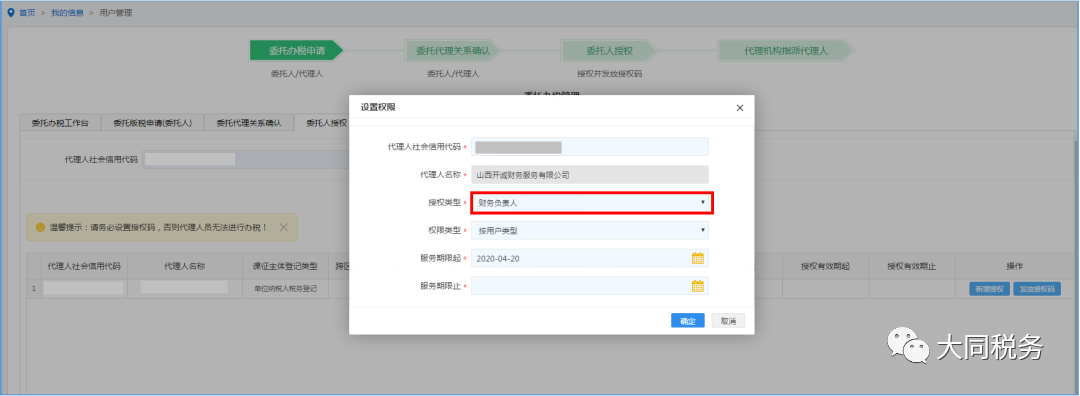Close the 设置权限 dialog with X
This screenshot has height=396, width=1080.
pyautogui.click(x=740, y=108)
